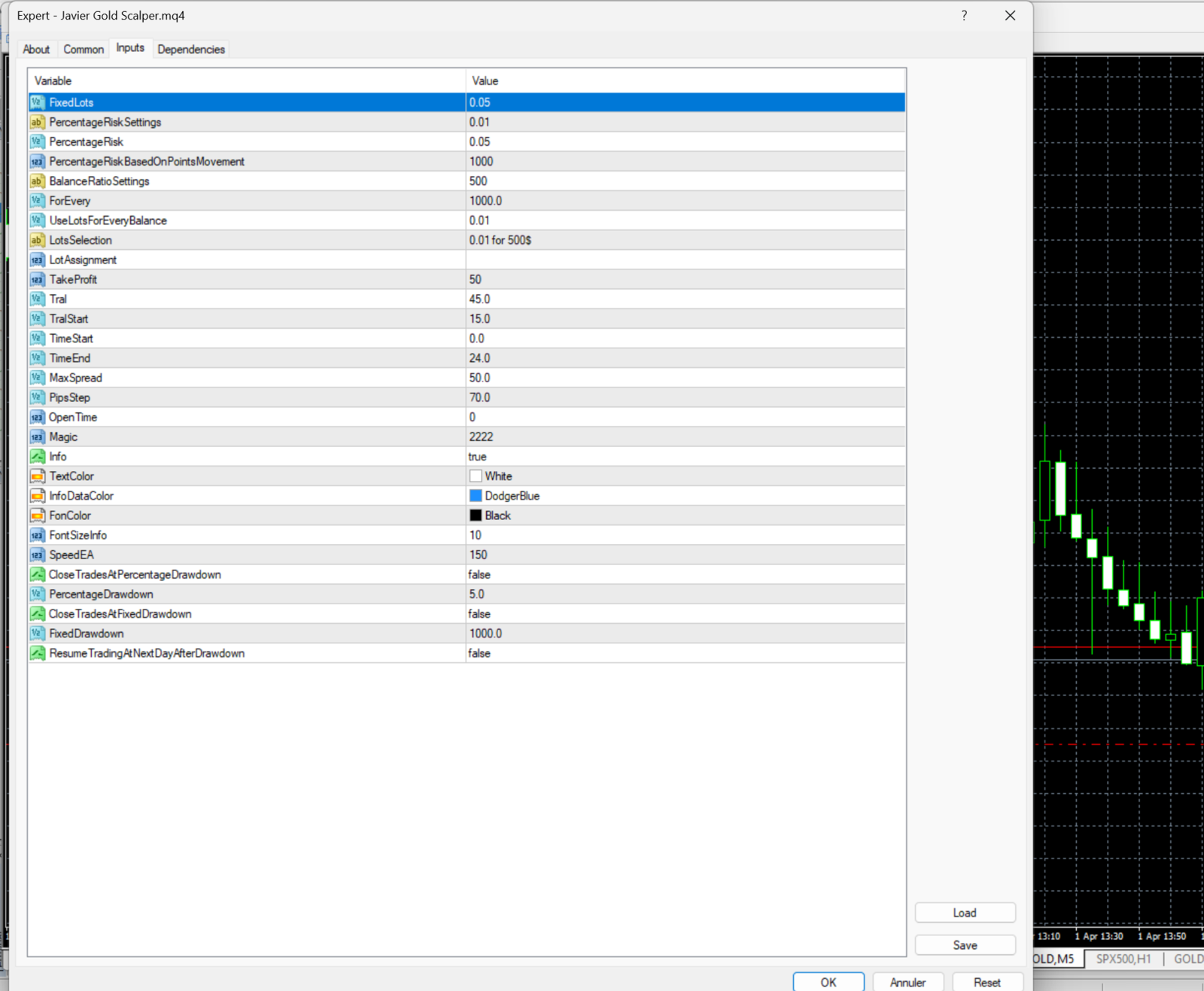Click the ForEvery row icon
1204x991 pixels.
coord(37,201)
